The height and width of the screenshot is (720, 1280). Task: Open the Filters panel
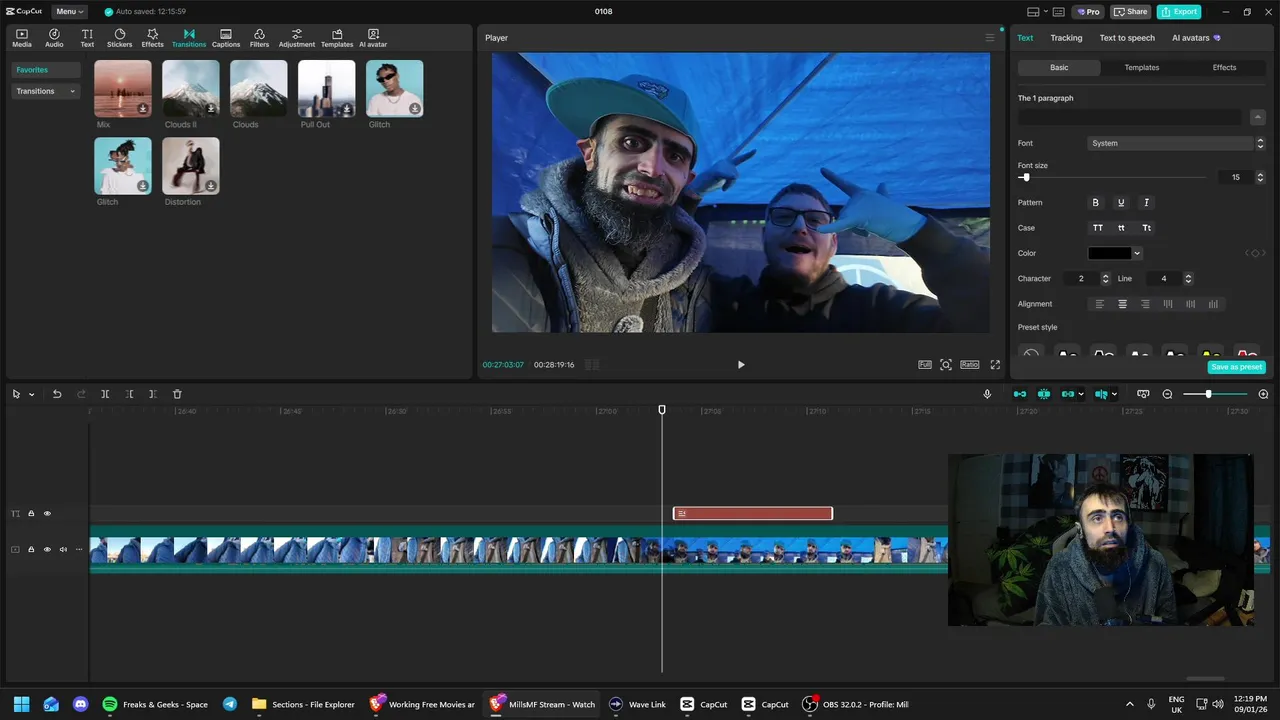259,38
